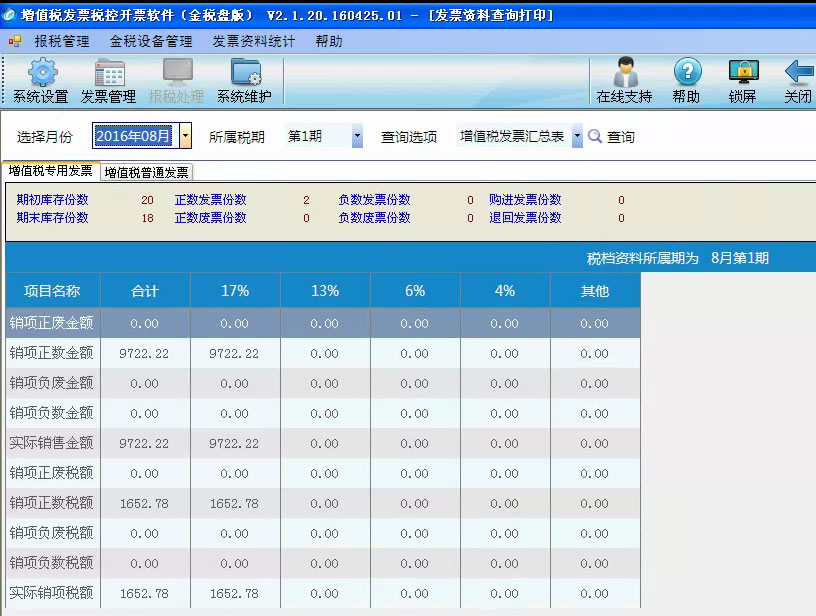Click the 2016年08月 month field

tap(136, 136)
